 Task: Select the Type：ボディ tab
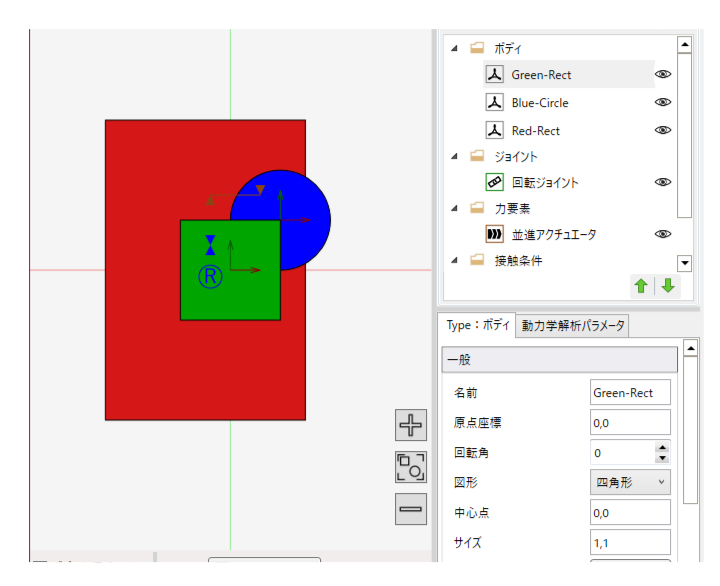[478, 326]
